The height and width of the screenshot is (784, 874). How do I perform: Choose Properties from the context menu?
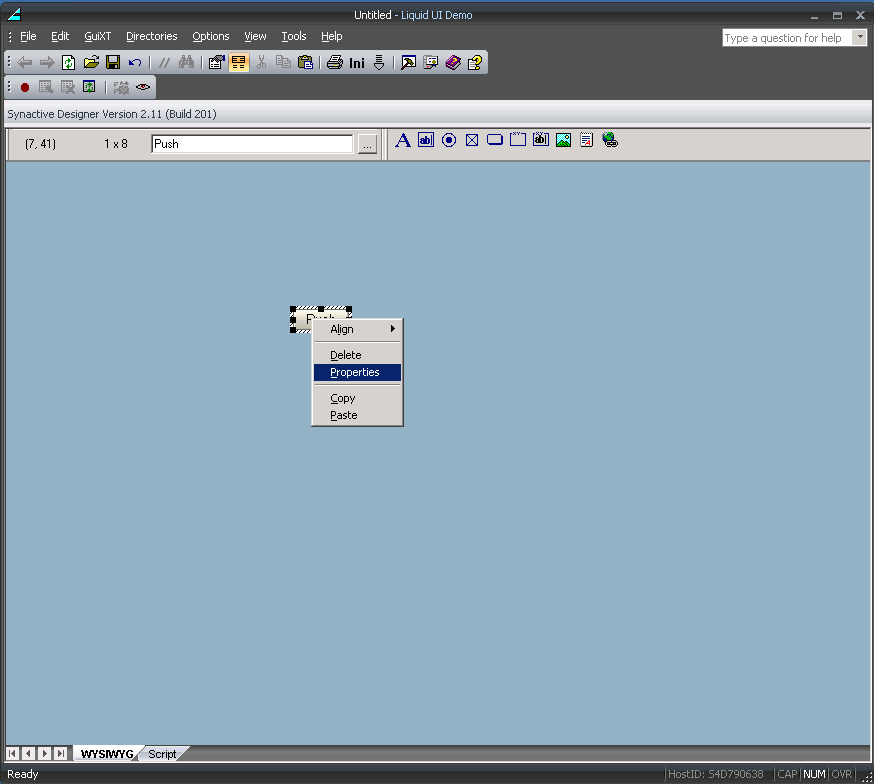coord(357,372)
